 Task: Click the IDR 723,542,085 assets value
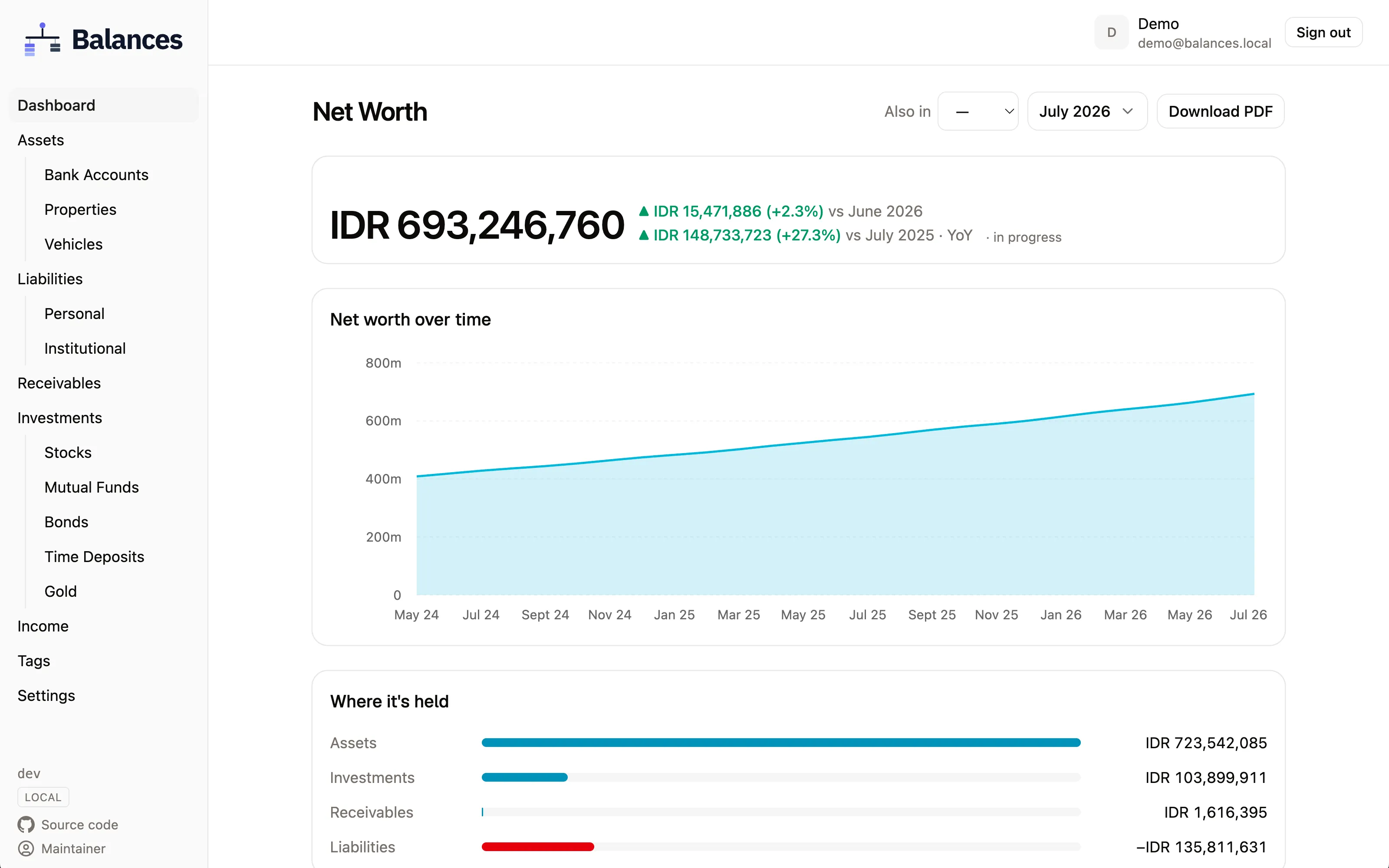pos(1206,743)
